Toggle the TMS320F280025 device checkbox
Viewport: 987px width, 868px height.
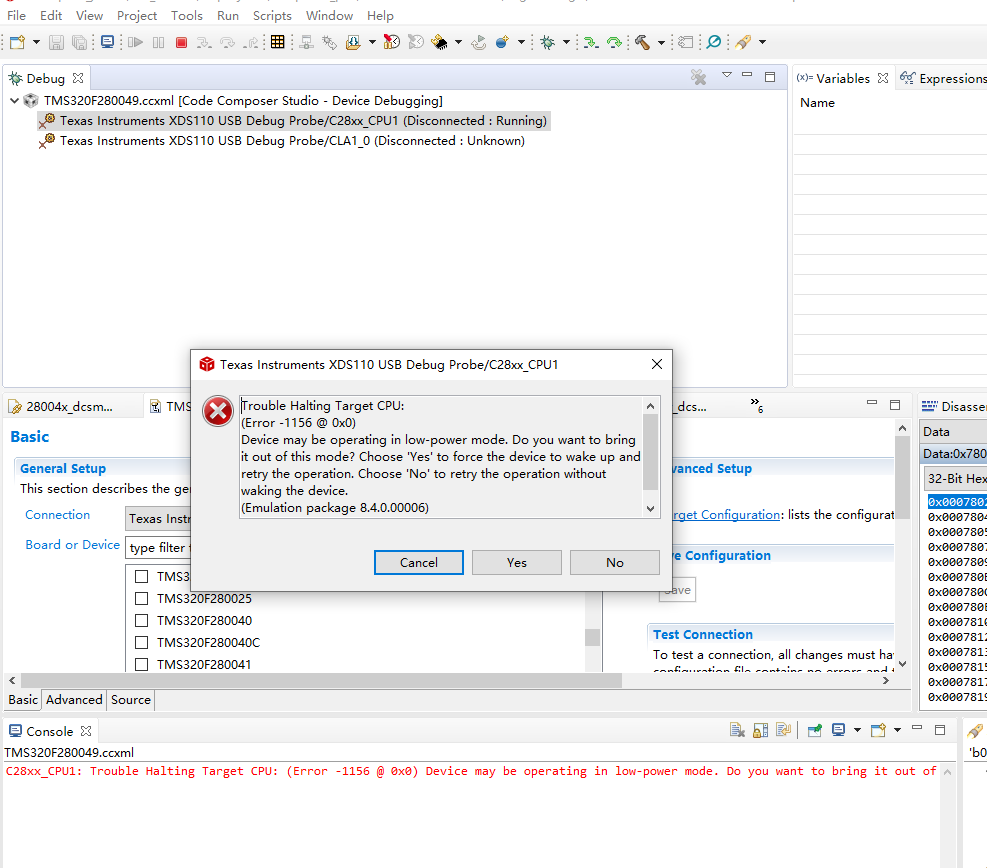pyautogui.click(x=142, y=598)
